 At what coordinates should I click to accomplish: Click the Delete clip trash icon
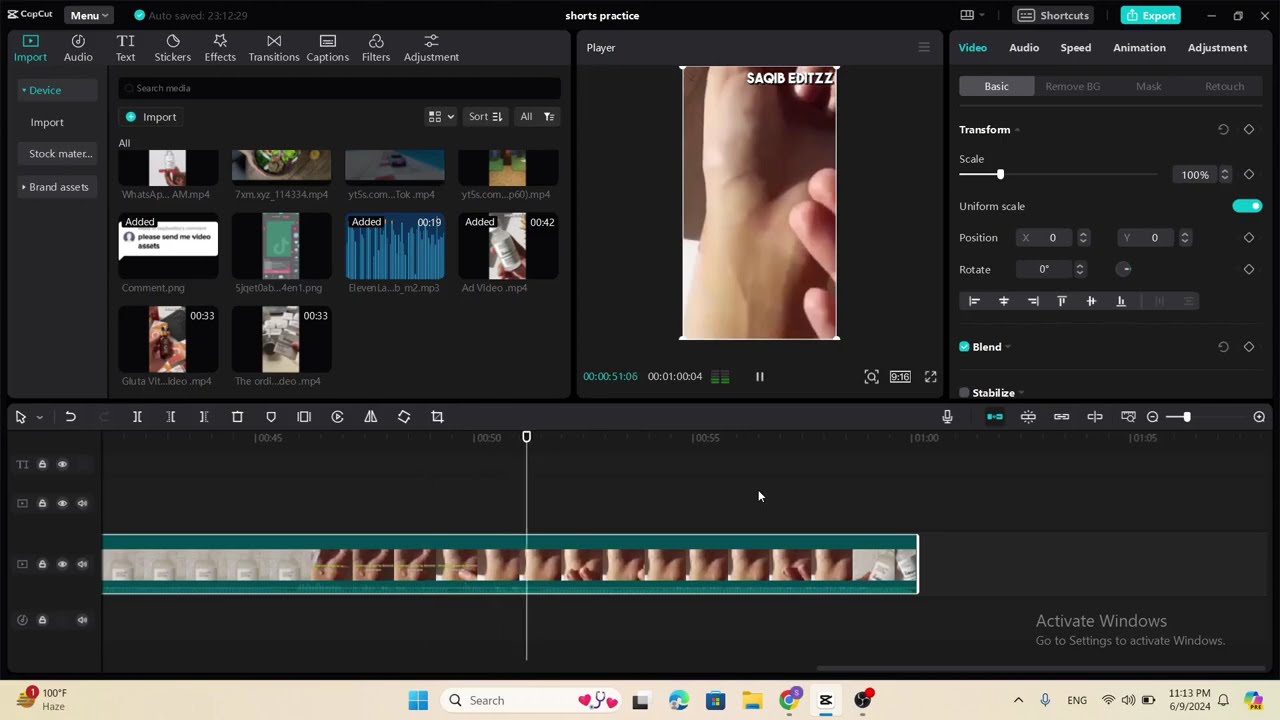pyautogui.click(x=237, y=417)
